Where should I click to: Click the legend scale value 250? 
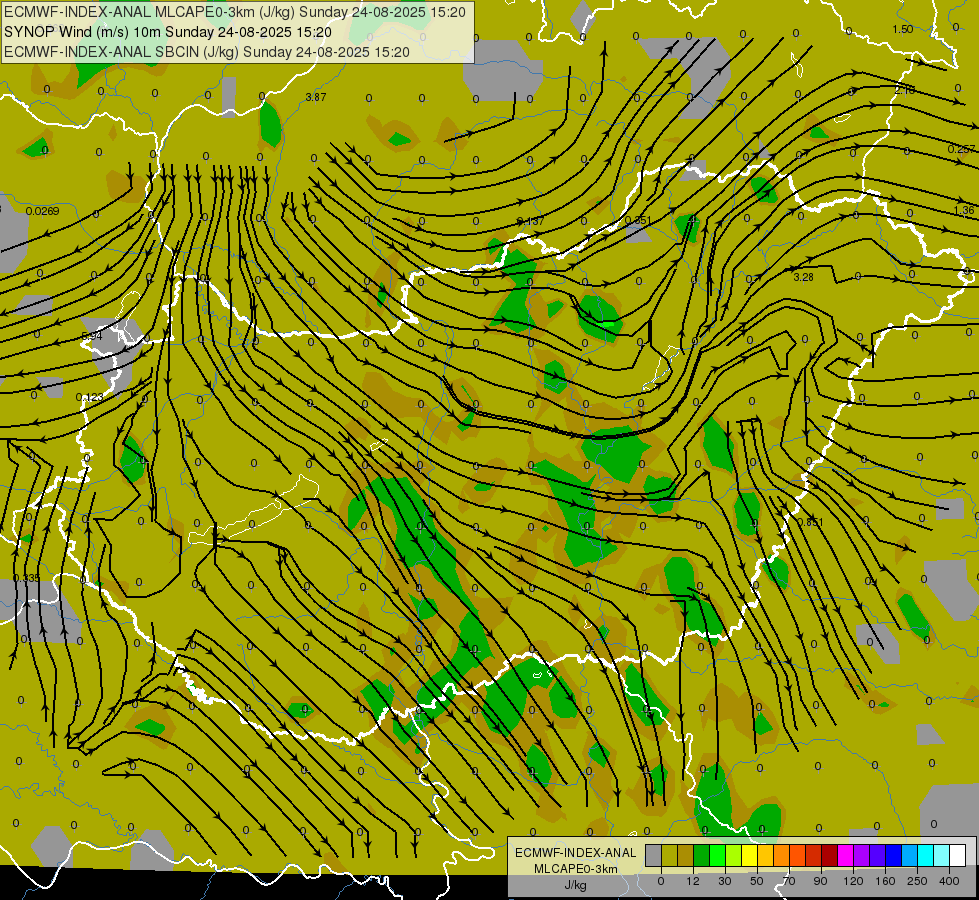click(917, 881)
